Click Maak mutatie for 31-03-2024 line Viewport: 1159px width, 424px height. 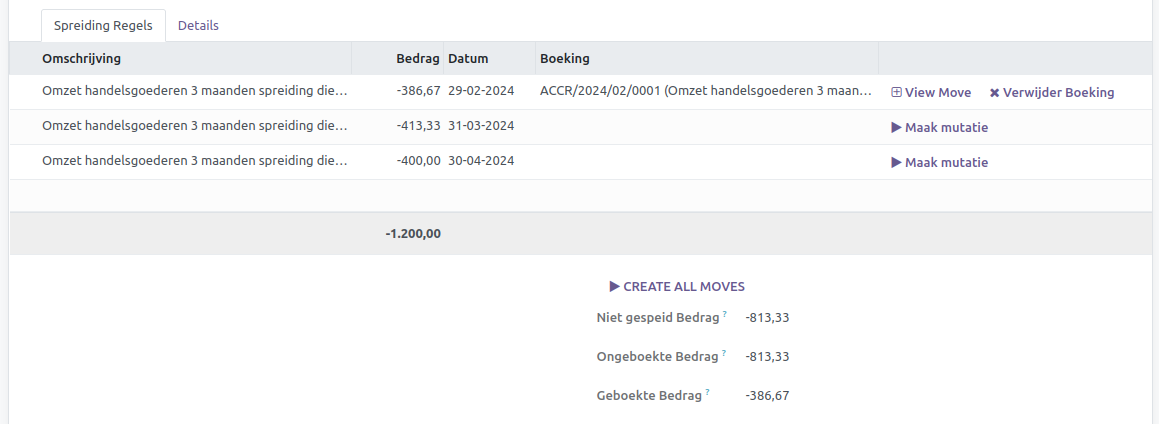(x=939, y=127)
